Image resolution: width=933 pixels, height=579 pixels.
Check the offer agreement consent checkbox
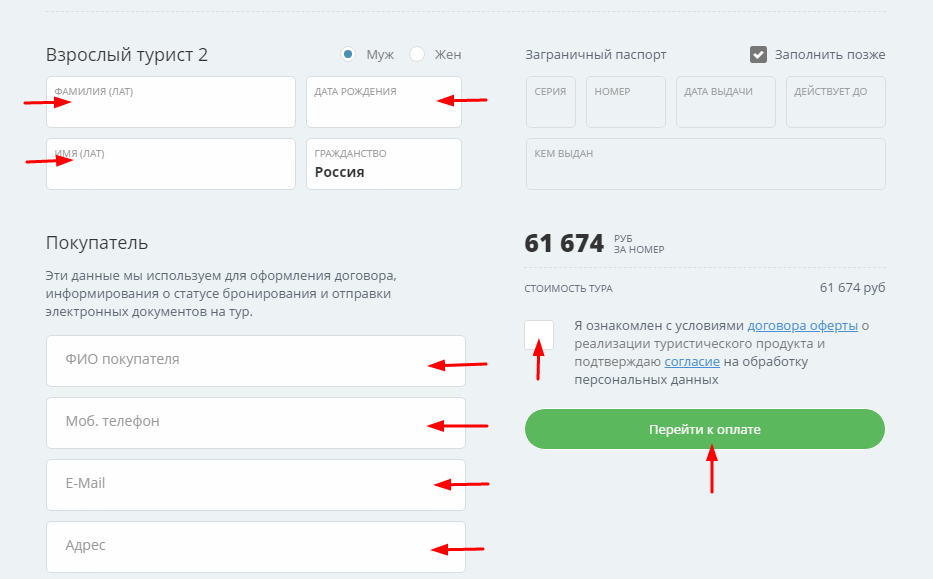(539, 335)
